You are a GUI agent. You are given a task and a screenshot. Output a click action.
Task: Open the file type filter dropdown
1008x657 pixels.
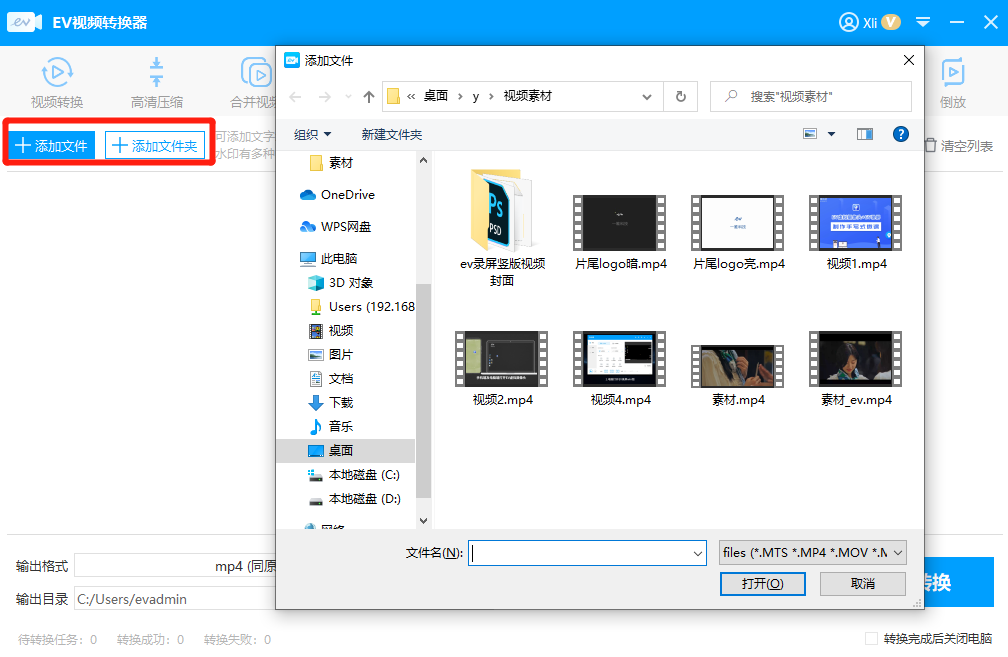813,553
